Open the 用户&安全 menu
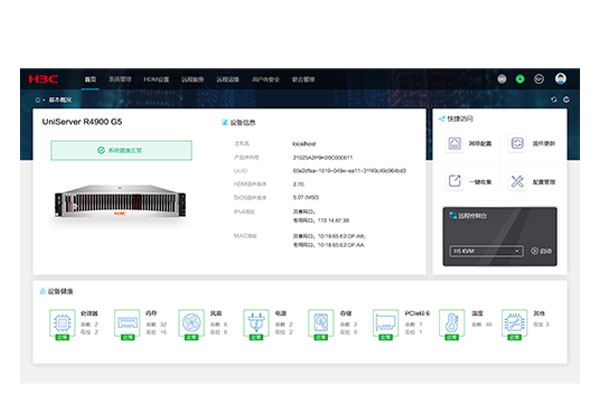The width and height of the screenshot is (600, 400). (x=266, y=80)
